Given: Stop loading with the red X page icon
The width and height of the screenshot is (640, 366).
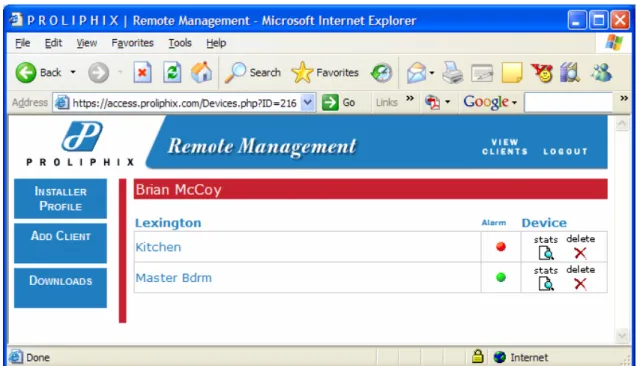Looking at the screenshot, I should coord(142,73).
